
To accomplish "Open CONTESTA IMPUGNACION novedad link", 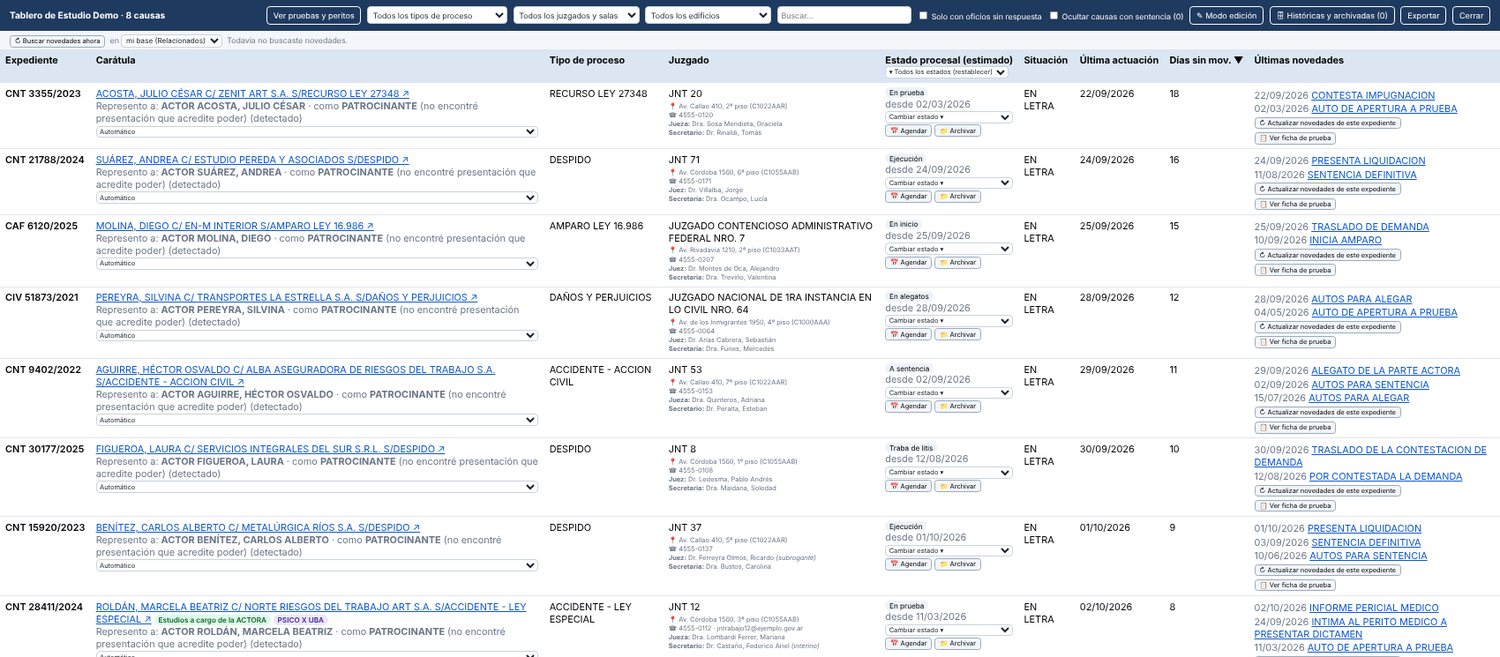I will (x=1373, y=95).
